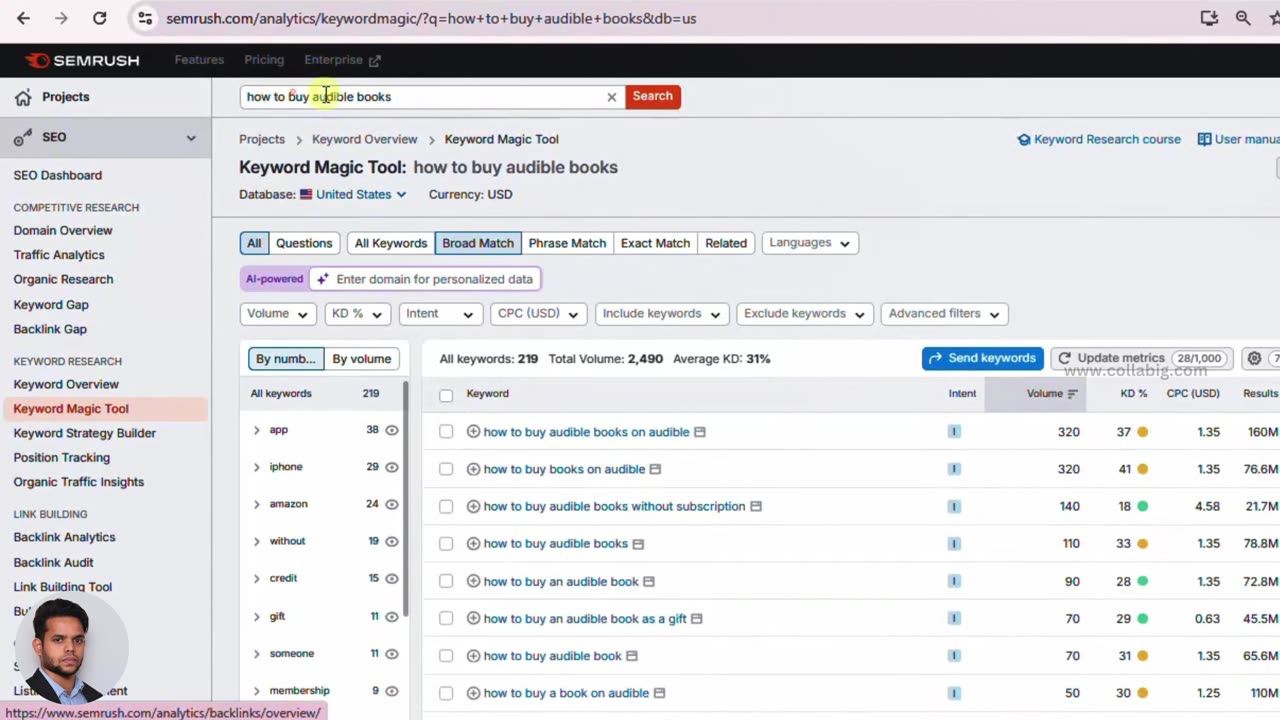This screenshot has width=1280, height=720.
Task: Open Include keywords dropdown
Action: click(662, 314)
